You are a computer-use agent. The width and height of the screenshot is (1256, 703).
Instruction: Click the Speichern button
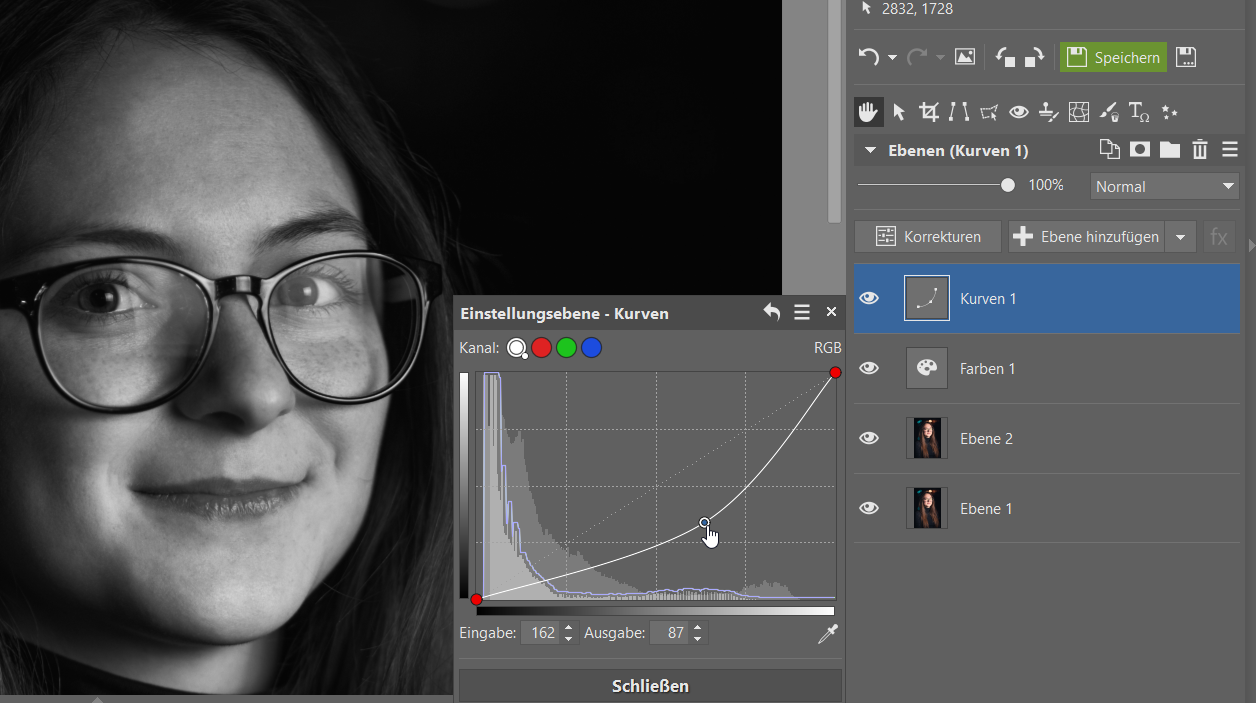pos(1113,57)
